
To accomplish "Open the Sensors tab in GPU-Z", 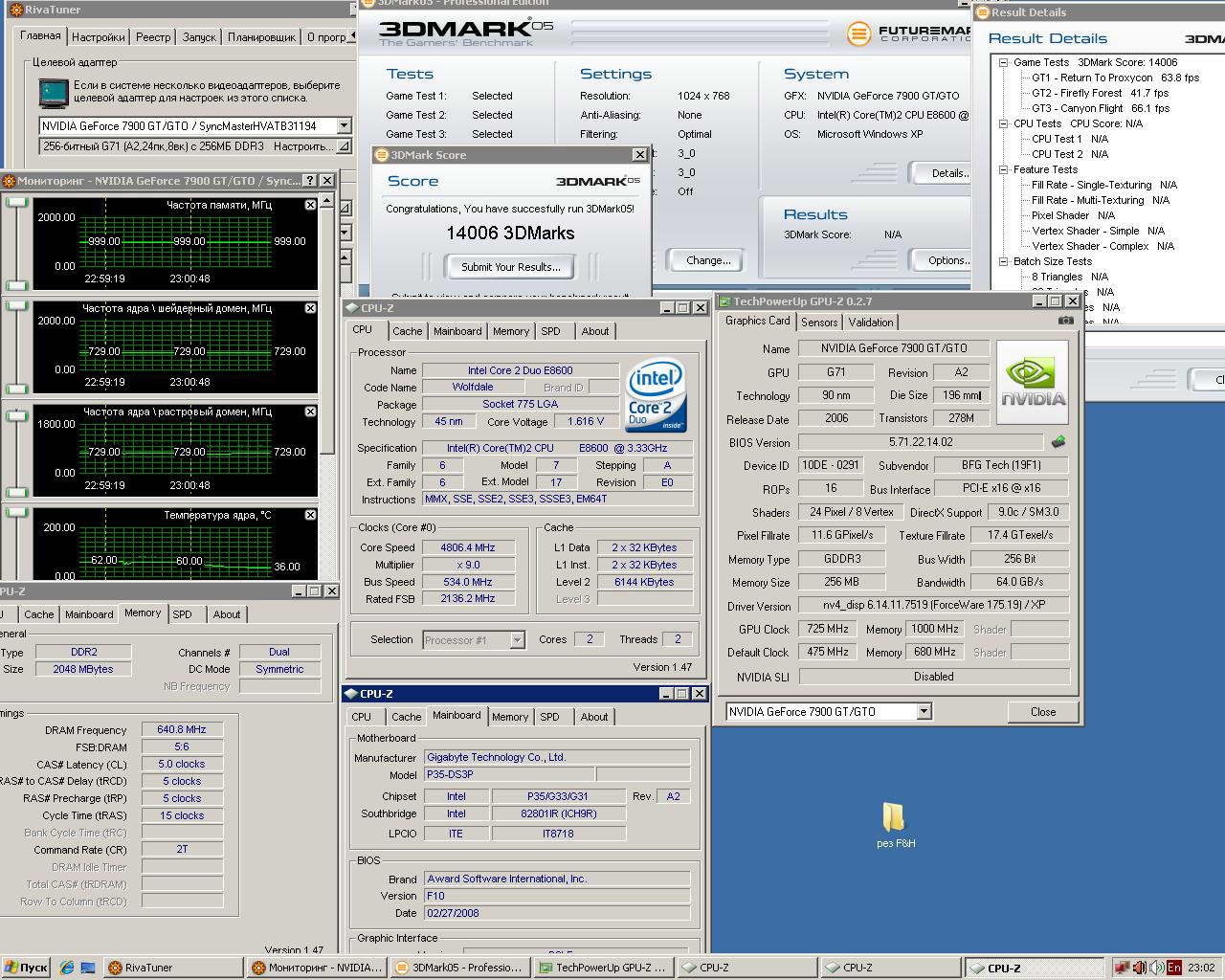I will coord(819,323).
